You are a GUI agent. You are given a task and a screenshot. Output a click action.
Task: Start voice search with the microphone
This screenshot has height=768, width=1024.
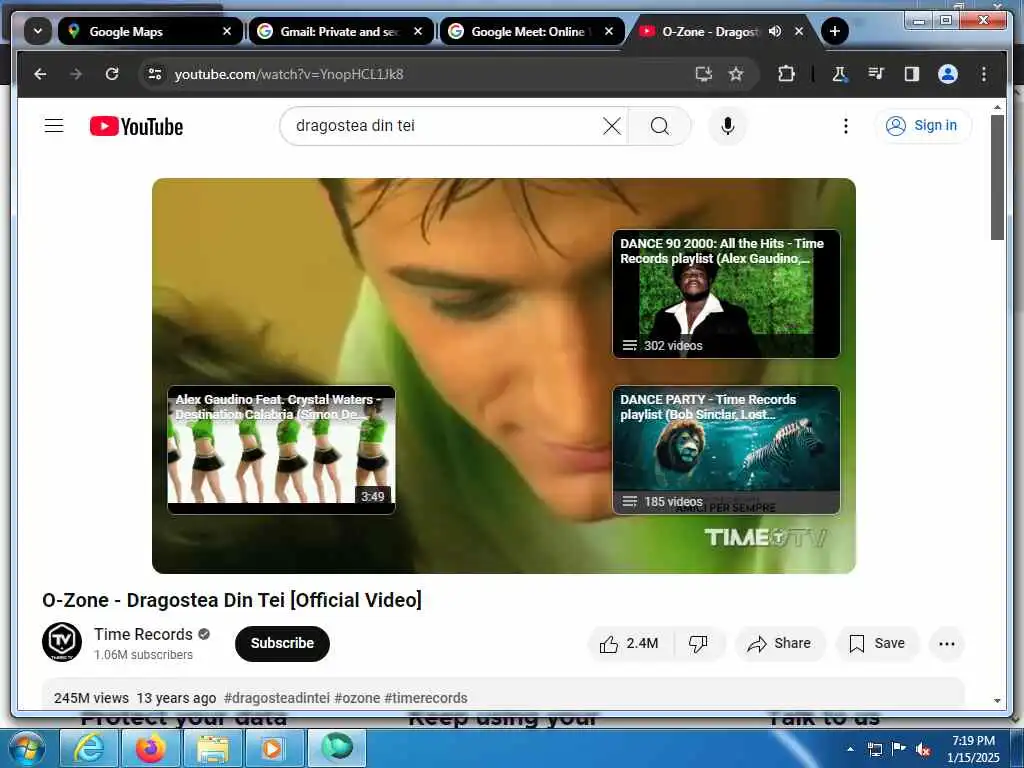(728, 125)
